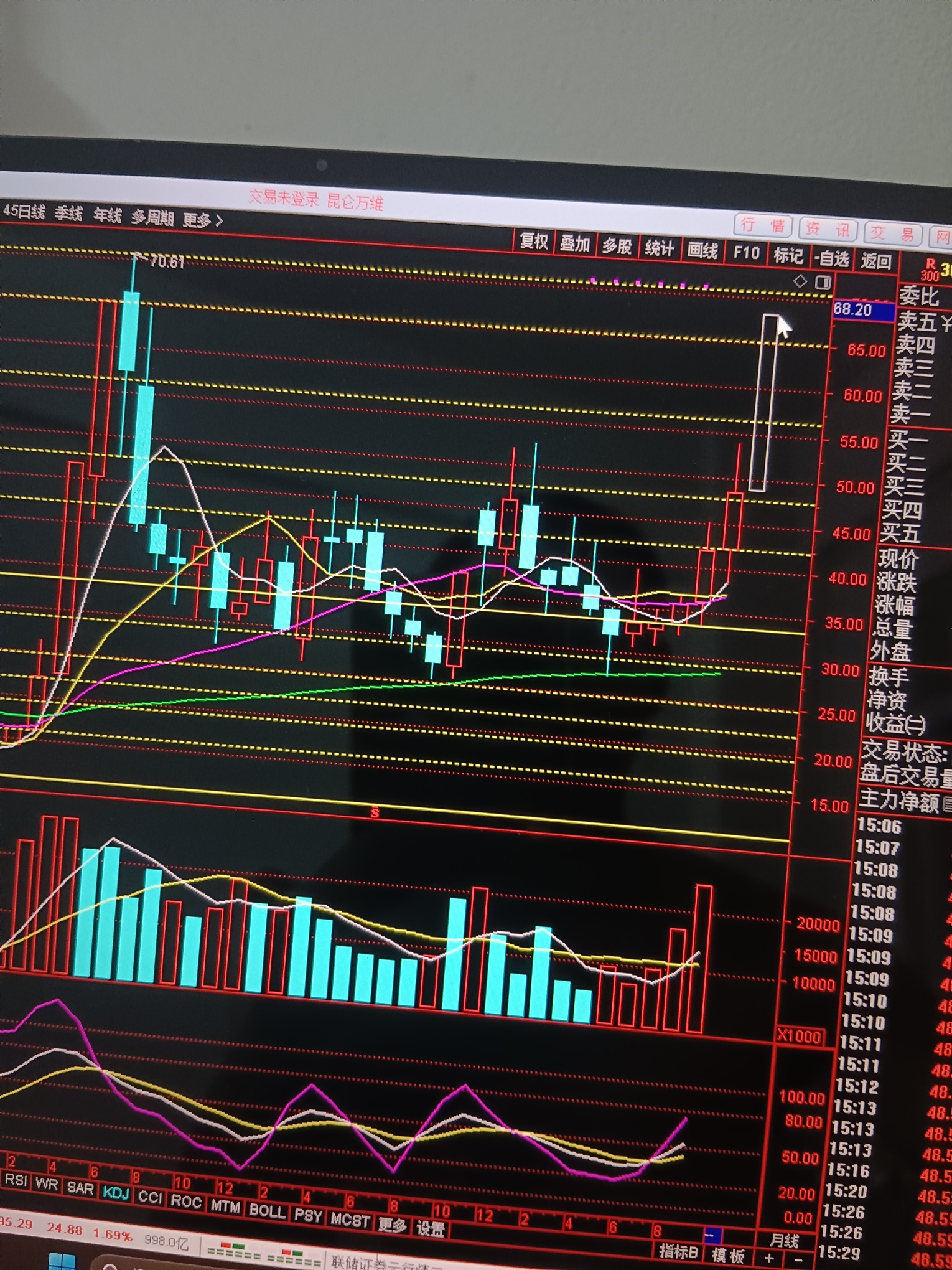Click the 买一 row in order book

(x=908, y=440)
